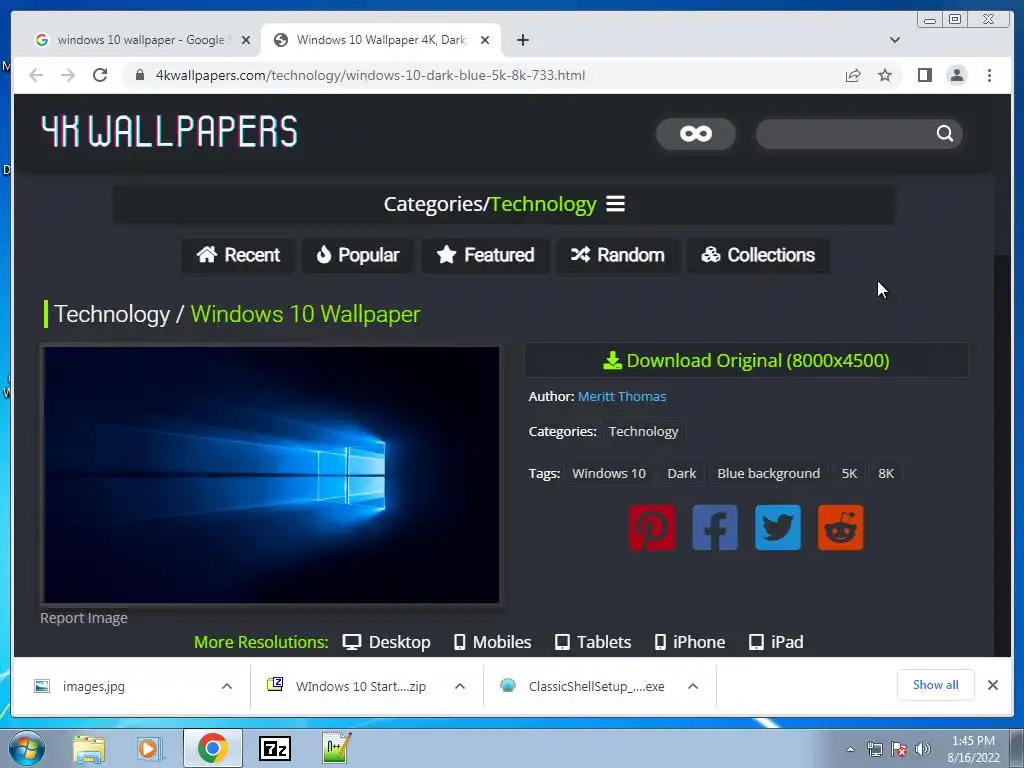This screenshot has width=1024, height=768.
Task: Open Notepad++ from the taskbar
Action: (336, 748)
